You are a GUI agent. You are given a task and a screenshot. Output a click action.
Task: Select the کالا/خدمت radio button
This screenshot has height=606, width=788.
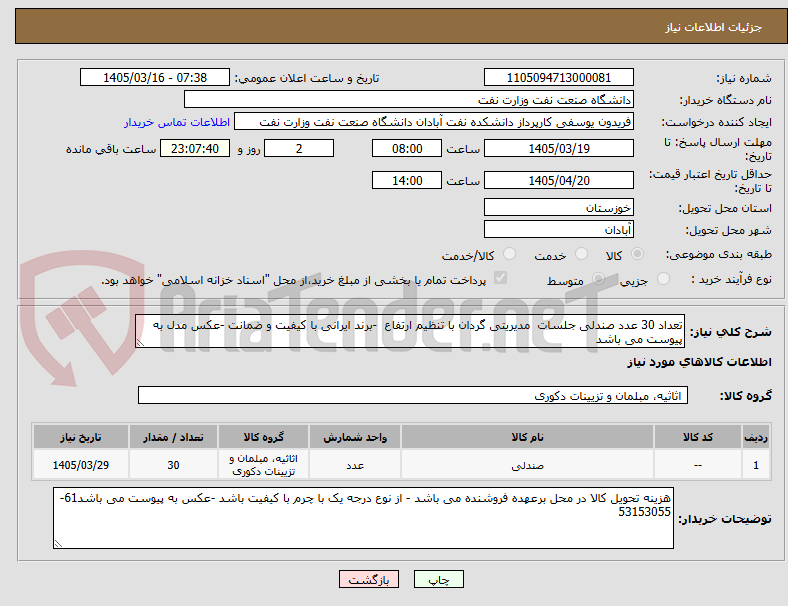pos(509,254)
